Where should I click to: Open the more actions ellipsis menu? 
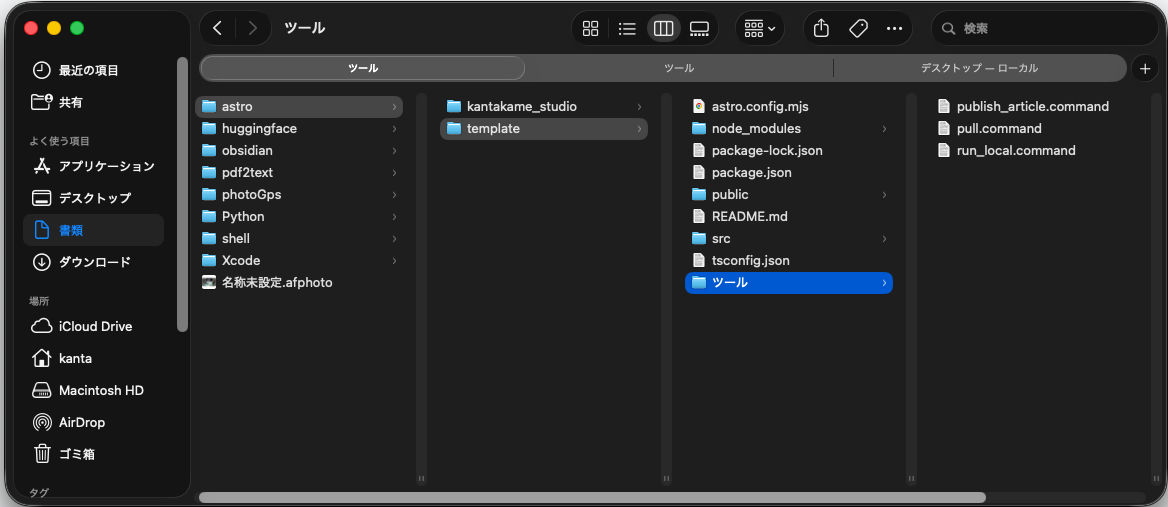click(x=895, y=28)
